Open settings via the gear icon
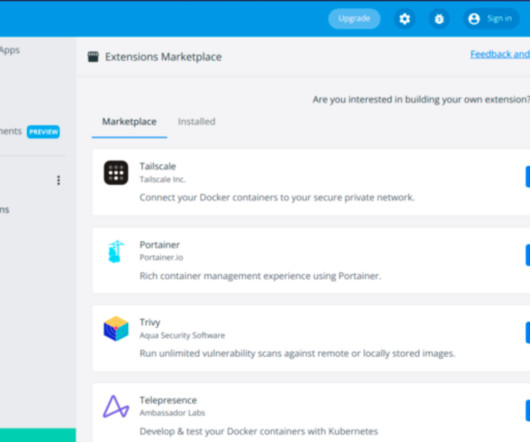Screen dimensions: 530x442 tap(405, 19)
